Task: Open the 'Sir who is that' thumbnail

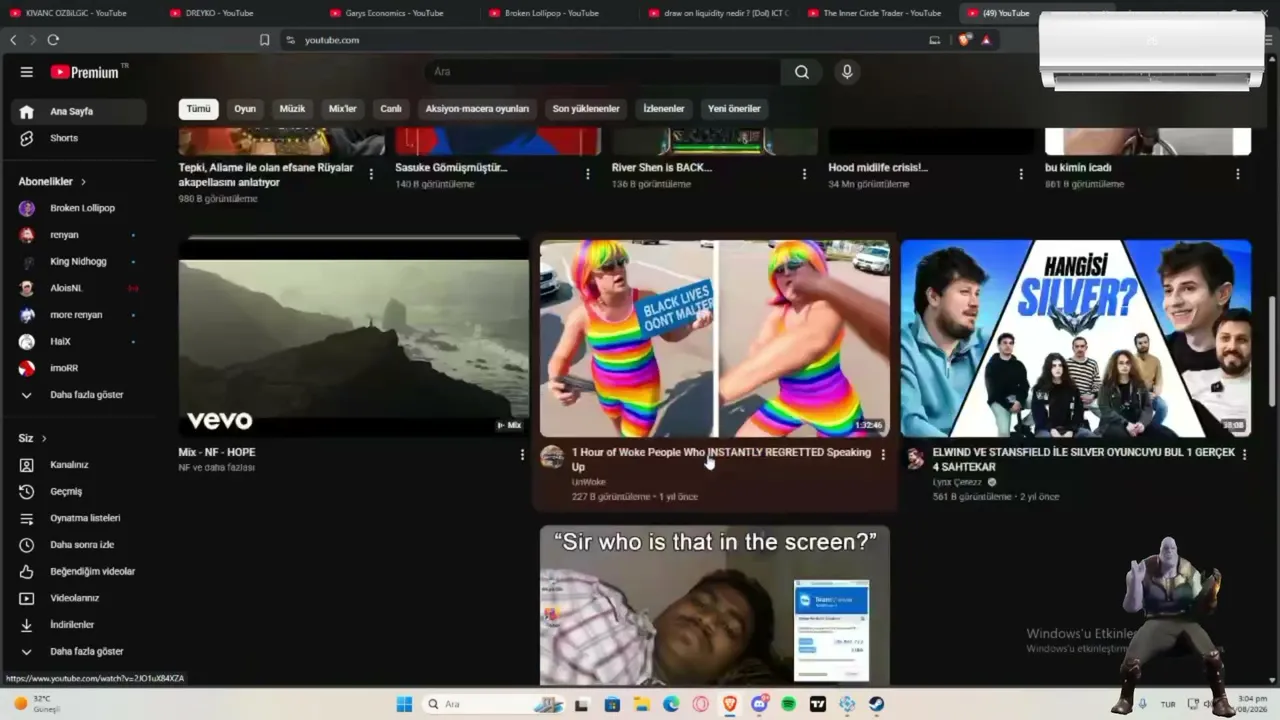Action: 715,605
